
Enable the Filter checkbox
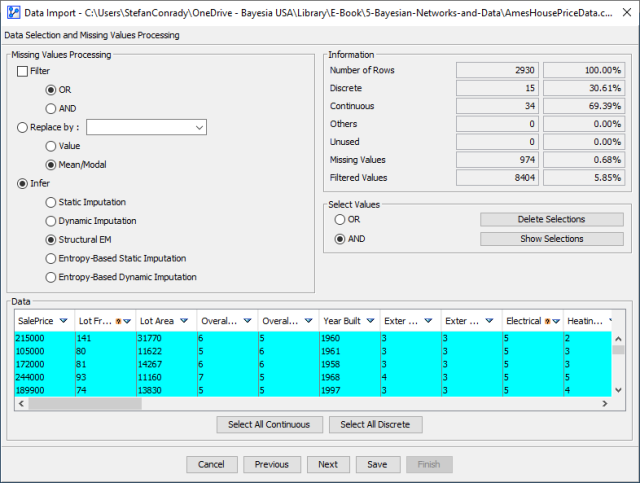point(22,71)
